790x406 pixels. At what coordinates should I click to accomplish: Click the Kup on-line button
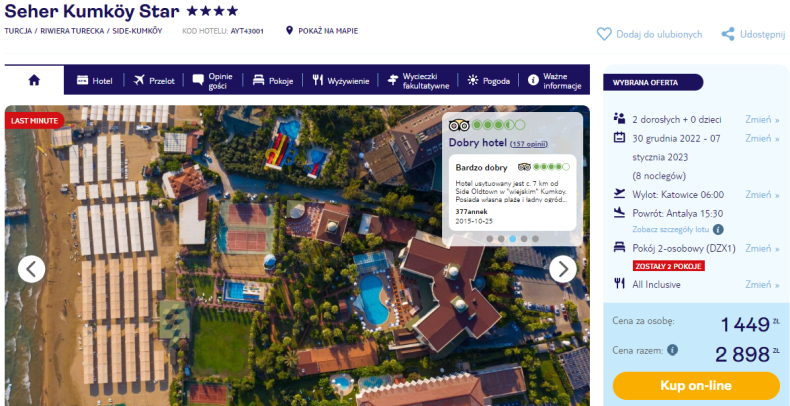coord(696,386)
